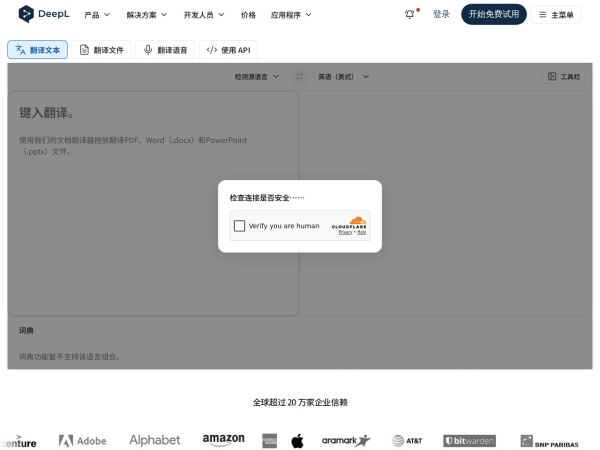Click the 检查连接是否安全 dialog text
The image size is (600, 450).
tap(267, 197)
